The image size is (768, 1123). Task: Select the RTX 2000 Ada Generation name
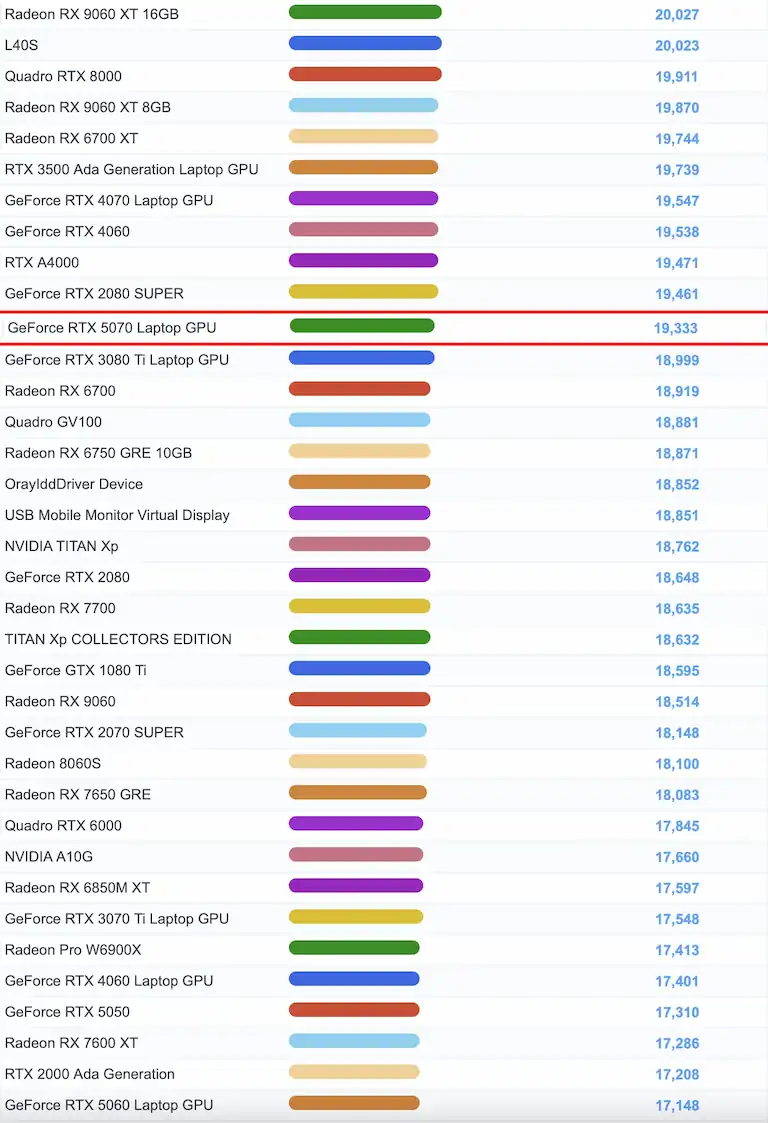[90, 1074]
